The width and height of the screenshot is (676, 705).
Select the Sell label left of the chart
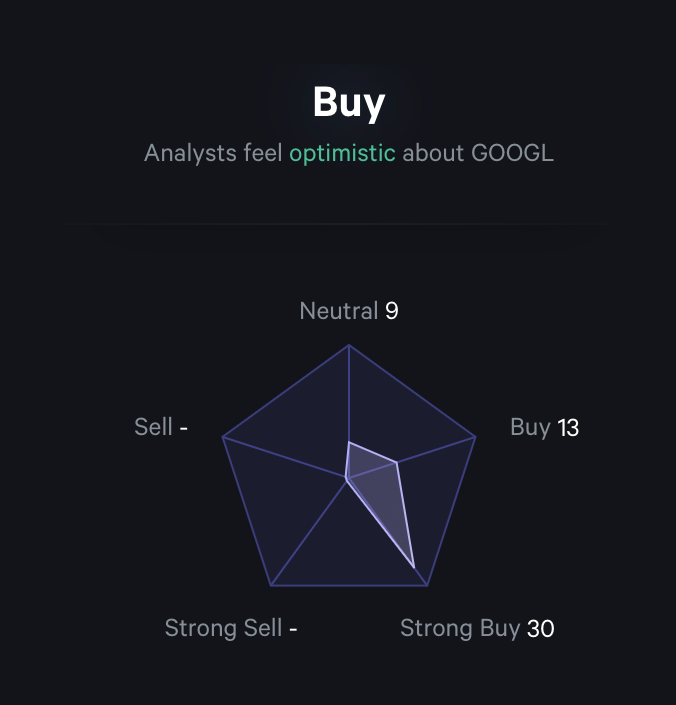153,427
